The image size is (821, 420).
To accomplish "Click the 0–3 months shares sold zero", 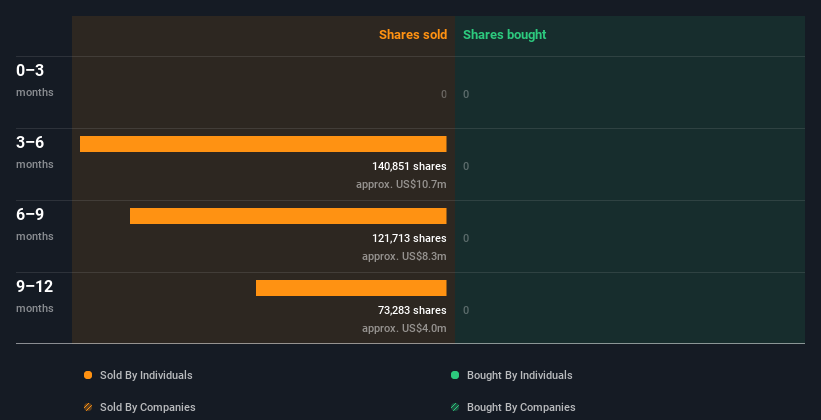I will click(x=444, y=94).
